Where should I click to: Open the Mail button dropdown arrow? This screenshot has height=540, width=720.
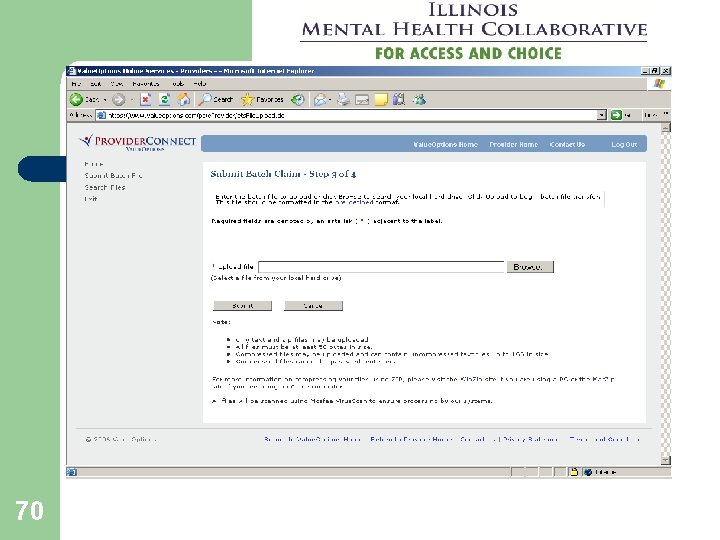330,100
